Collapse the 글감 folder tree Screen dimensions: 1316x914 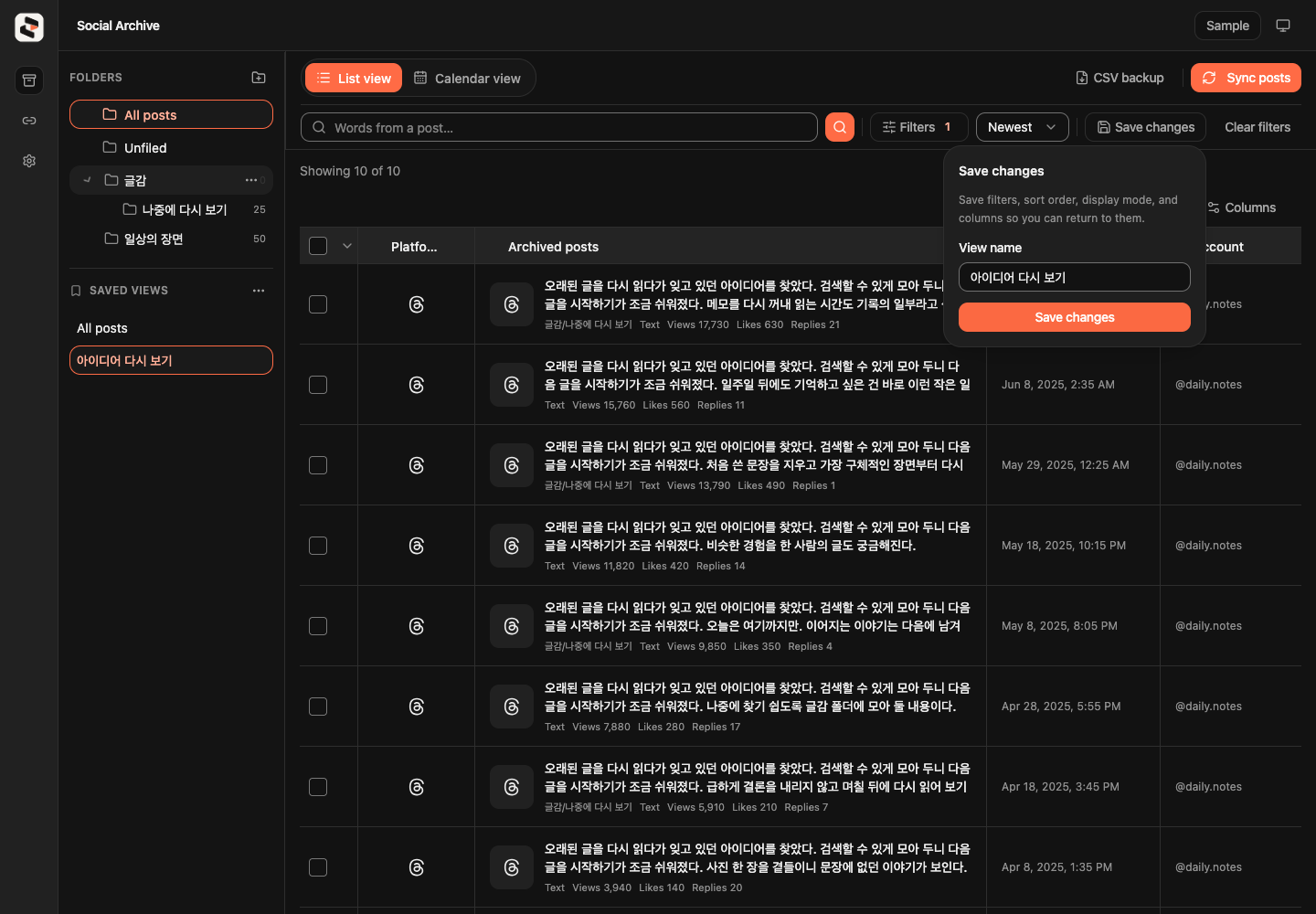click(87, 180)
